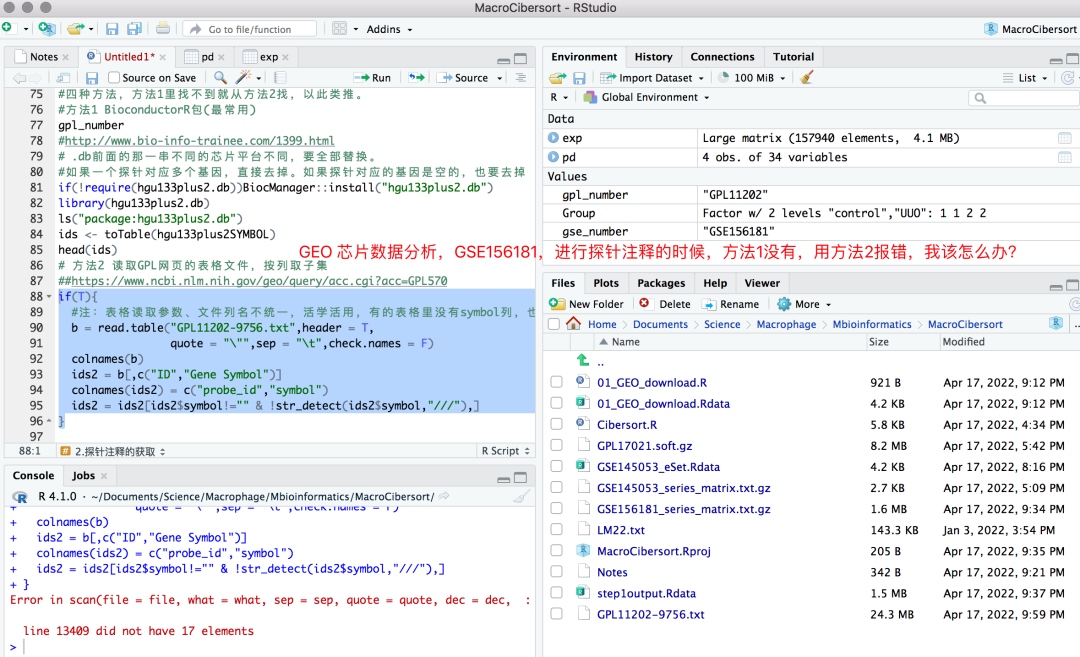The height and width of the screenshot is (657, 1080).
Task: Click the Open File folder icon
Action: pos(75,28)
